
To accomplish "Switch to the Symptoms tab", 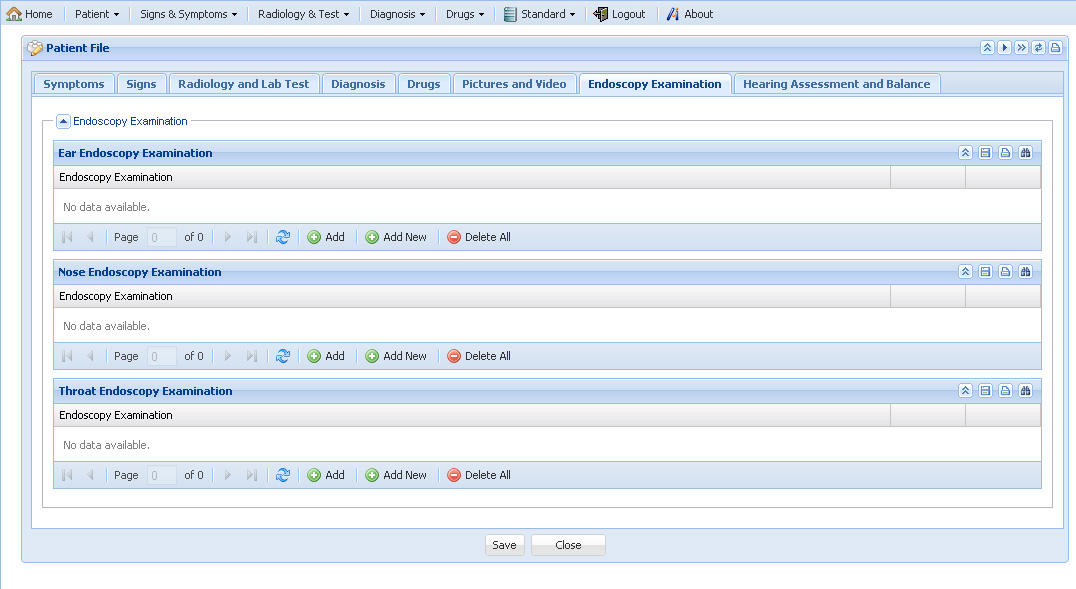I will 73,84.
